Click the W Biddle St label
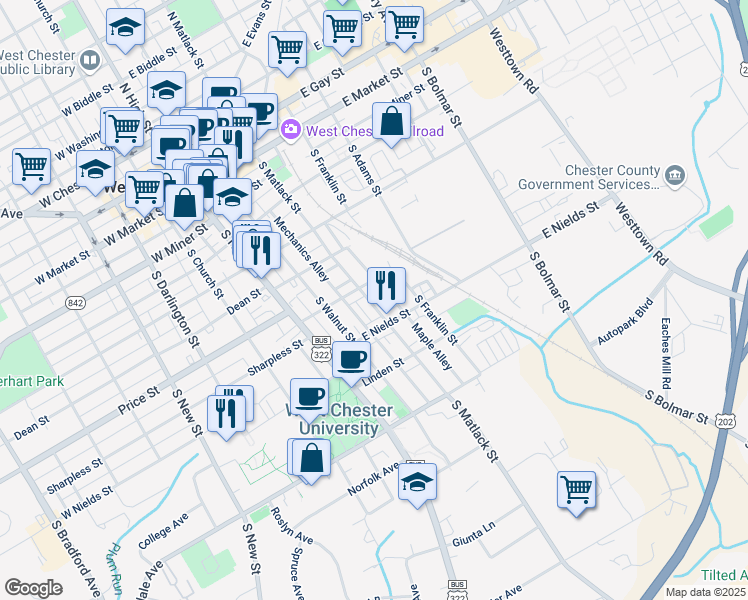The height and width of the screenshot is (600, 748). click(x=88, y=99)
